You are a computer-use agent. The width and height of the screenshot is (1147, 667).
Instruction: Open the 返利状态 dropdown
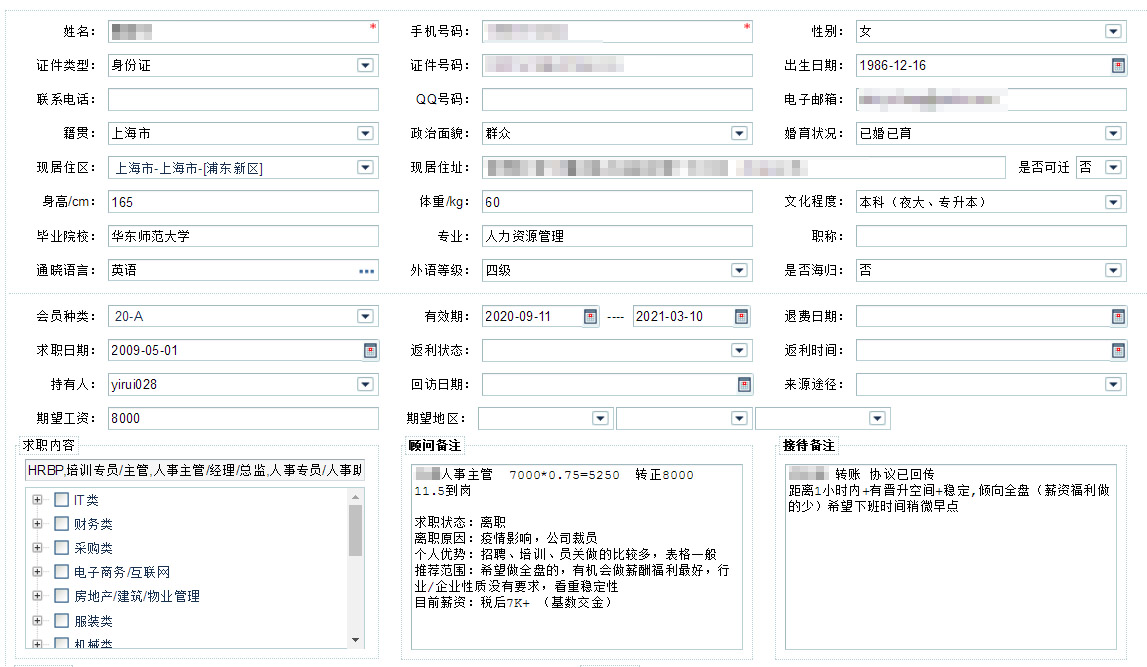pos(739,350)
